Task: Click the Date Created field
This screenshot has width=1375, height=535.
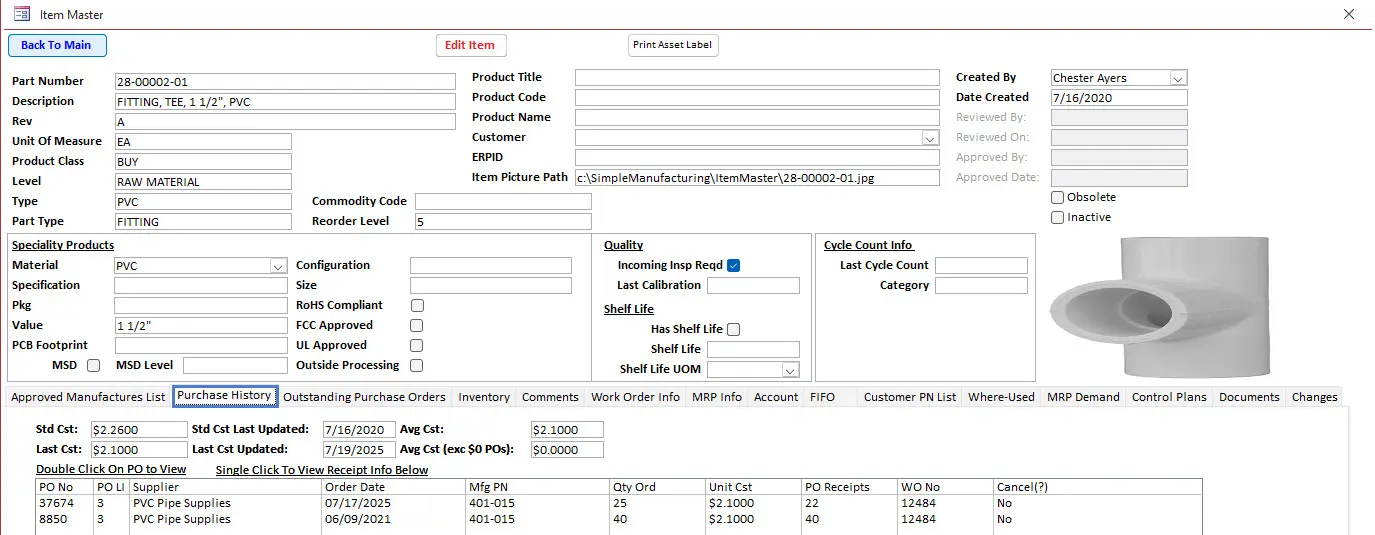Action: (1119, 98)
